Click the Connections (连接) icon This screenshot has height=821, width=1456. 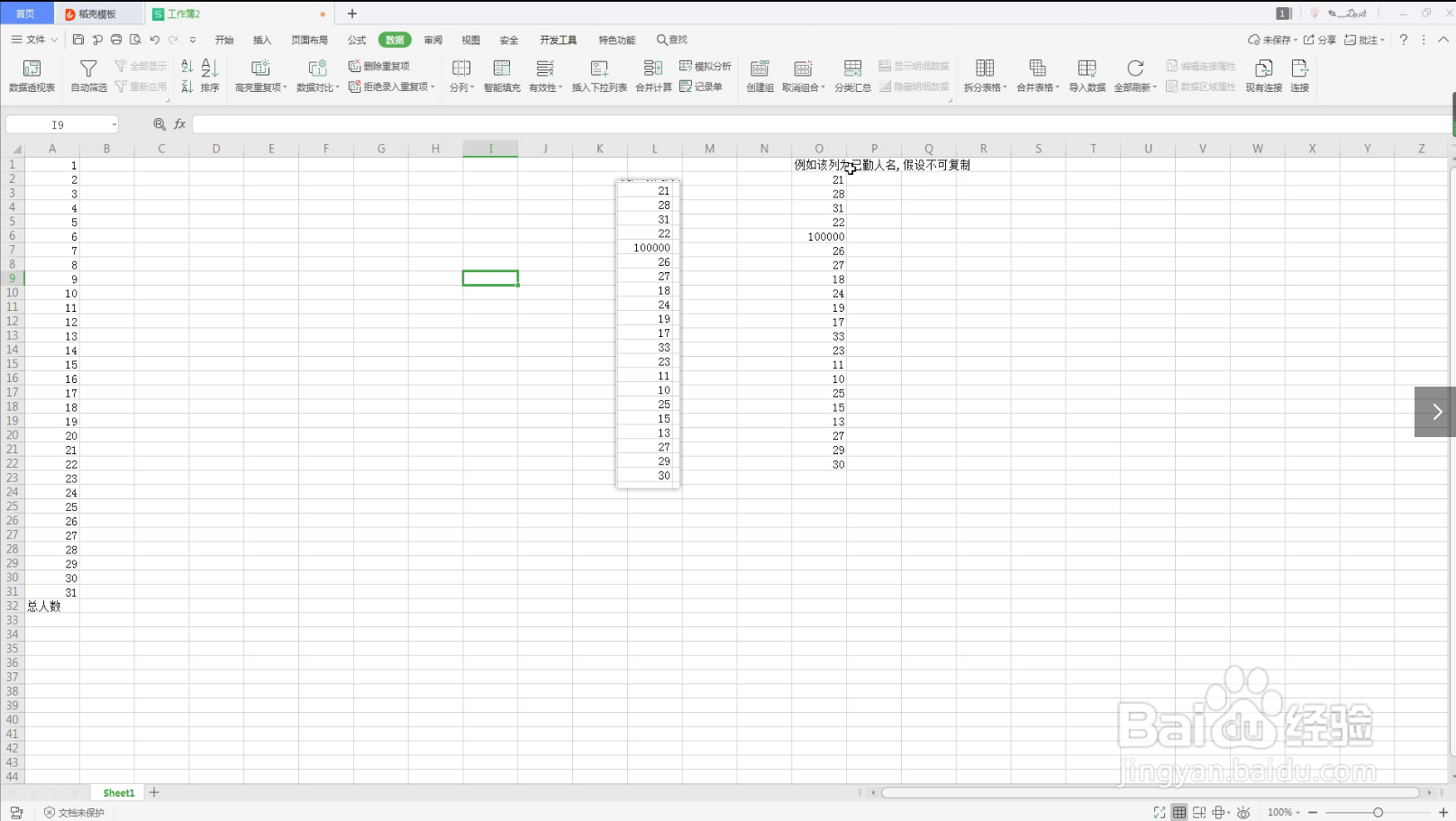point(1299,76)
